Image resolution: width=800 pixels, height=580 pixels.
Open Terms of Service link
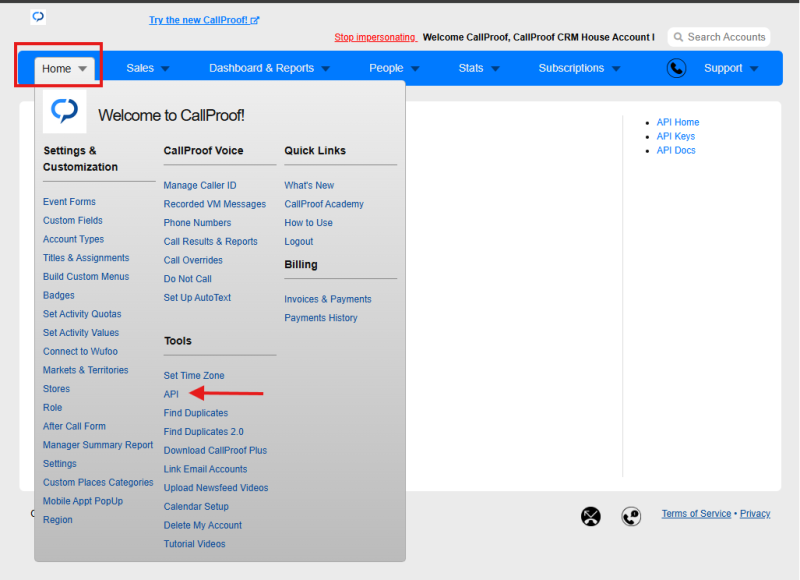(696, 514)
